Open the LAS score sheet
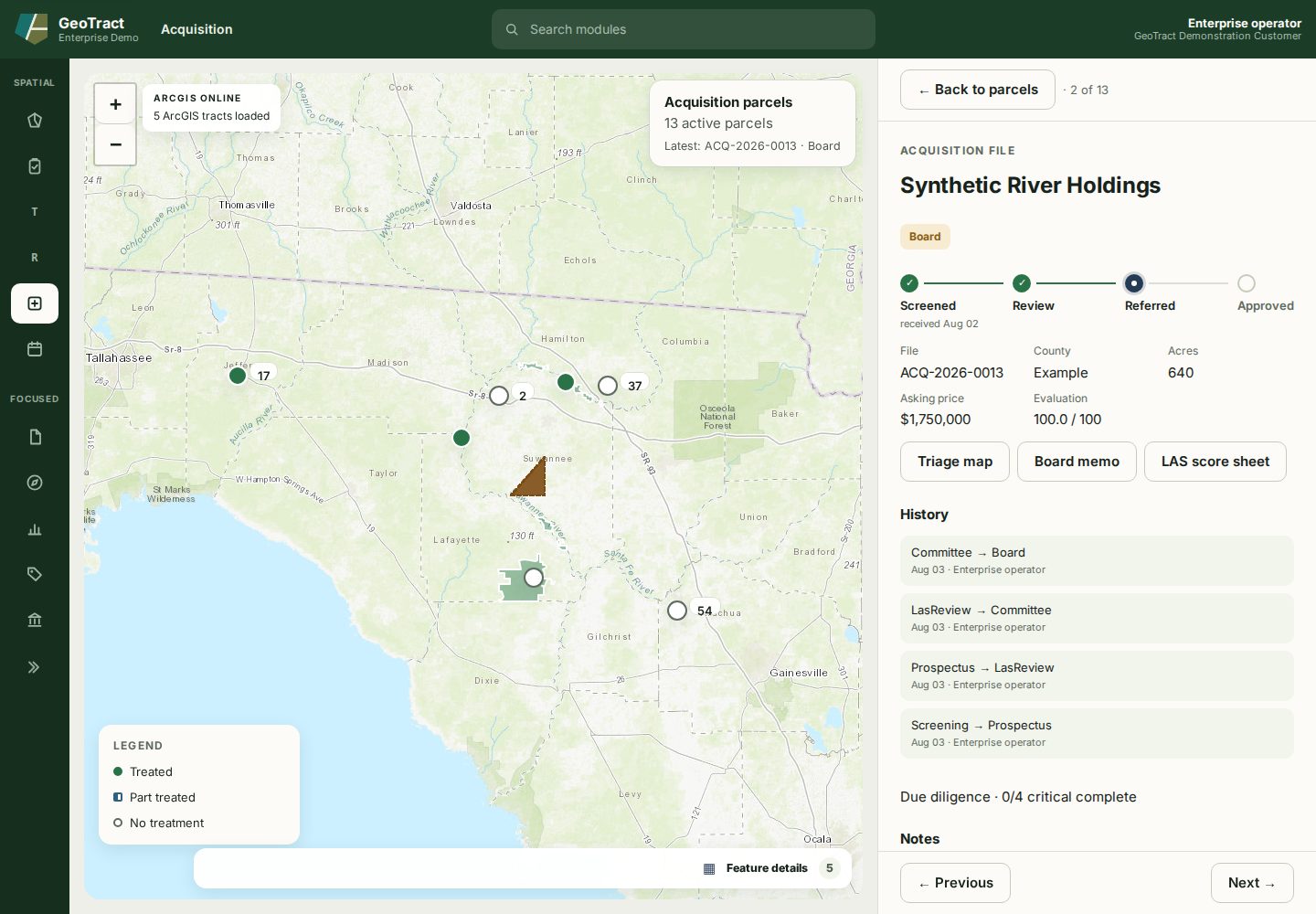This screenshot has width=1316, height=914. (1215, 462)
